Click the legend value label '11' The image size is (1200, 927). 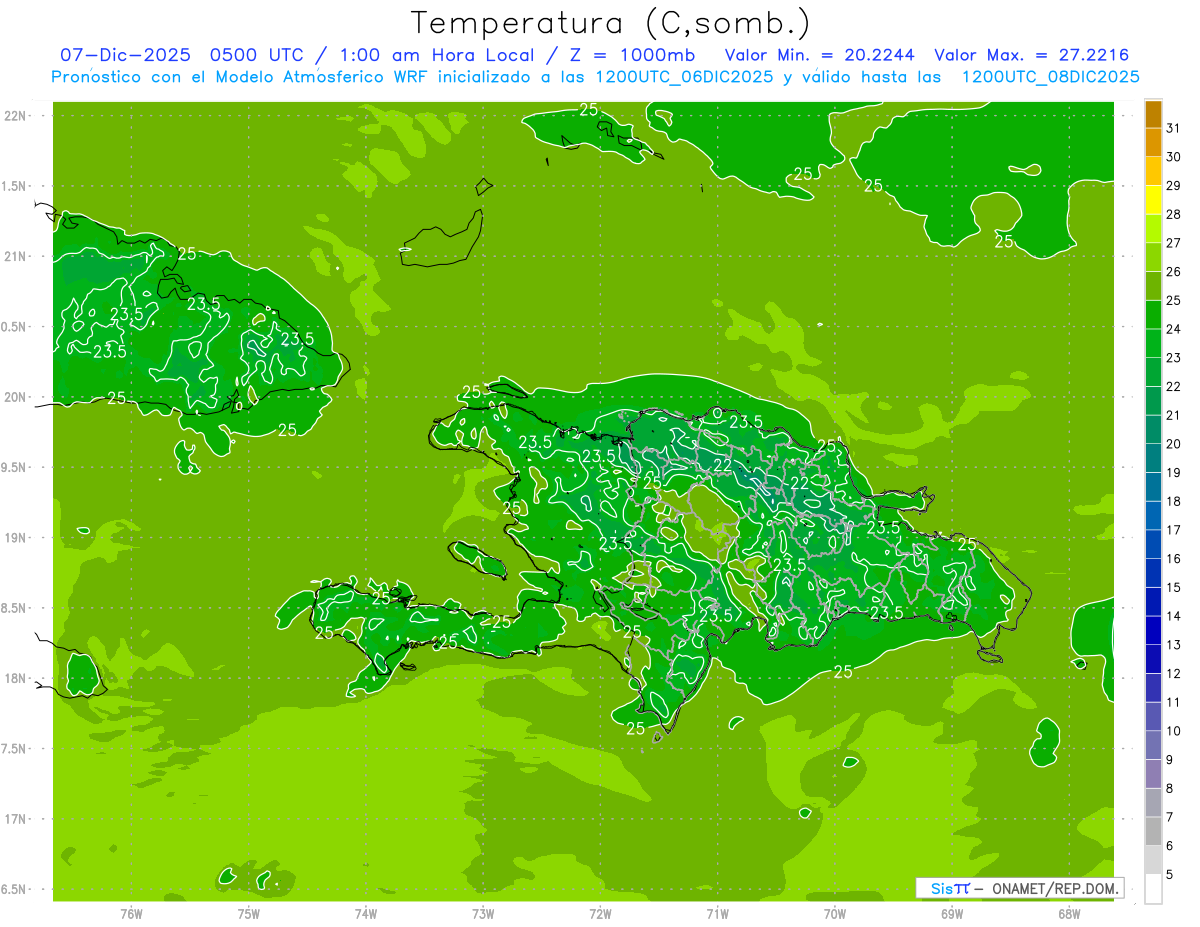(x=1174, y=702)
